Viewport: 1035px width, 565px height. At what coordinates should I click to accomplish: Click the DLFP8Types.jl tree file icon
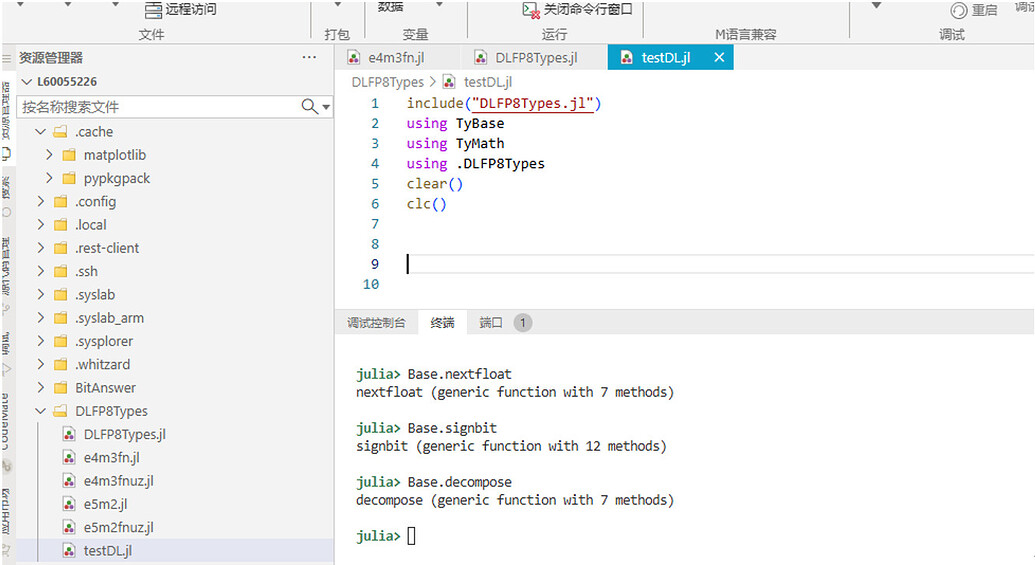click(69, 434)
